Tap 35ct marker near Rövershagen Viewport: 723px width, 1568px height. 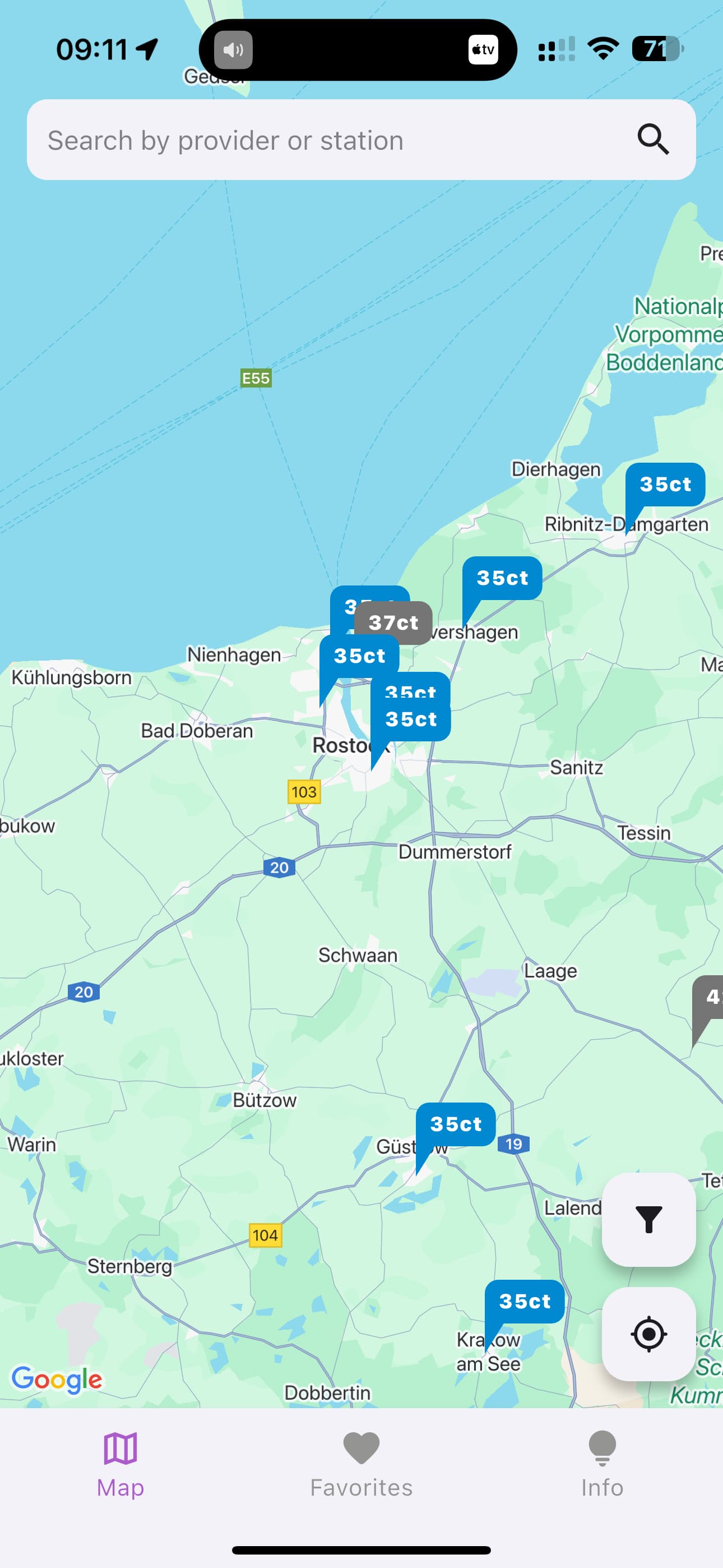[502, 578]
